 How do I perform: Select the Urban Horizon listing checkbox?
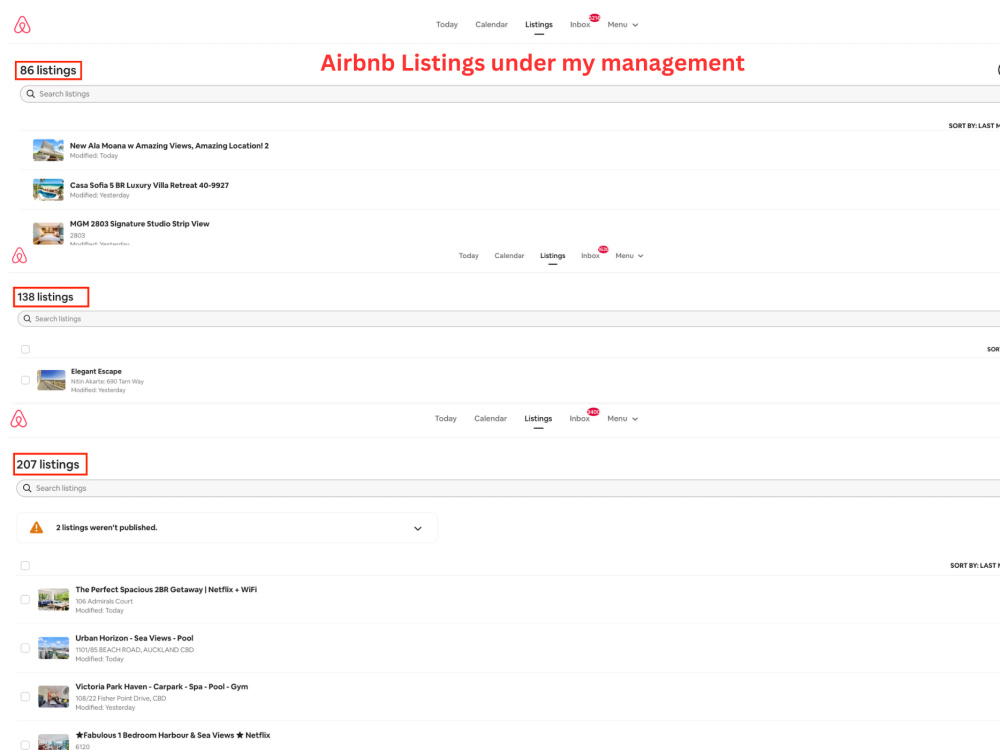tap(26, 648)
